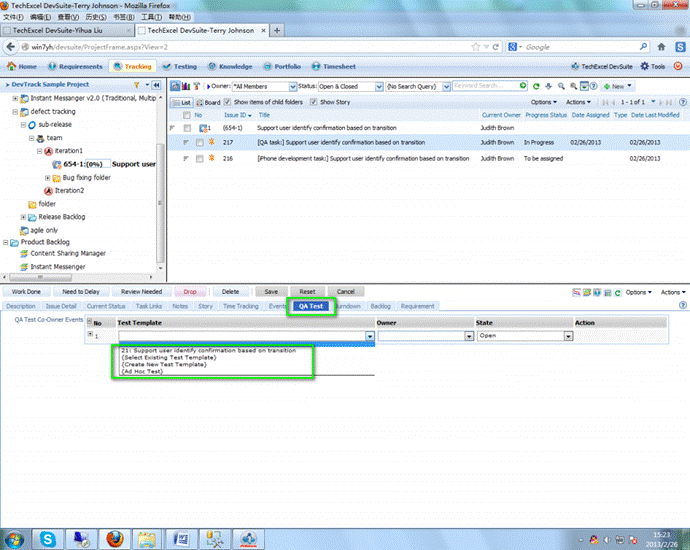Check the box for story 654-1 row

pyautogui.click(x=187, y=128)
